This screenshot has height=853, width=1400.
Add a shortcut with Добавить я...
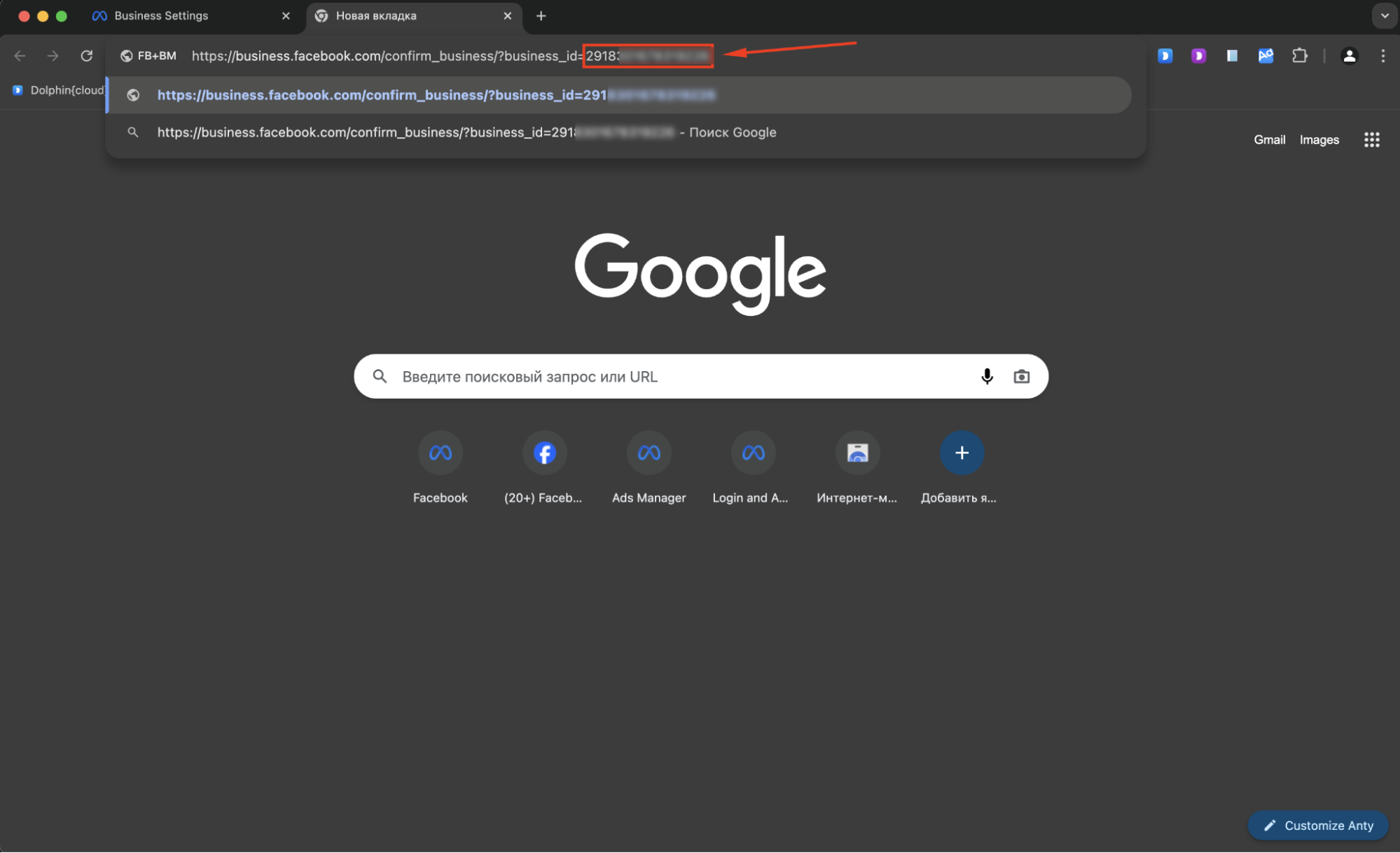[962, 467]
